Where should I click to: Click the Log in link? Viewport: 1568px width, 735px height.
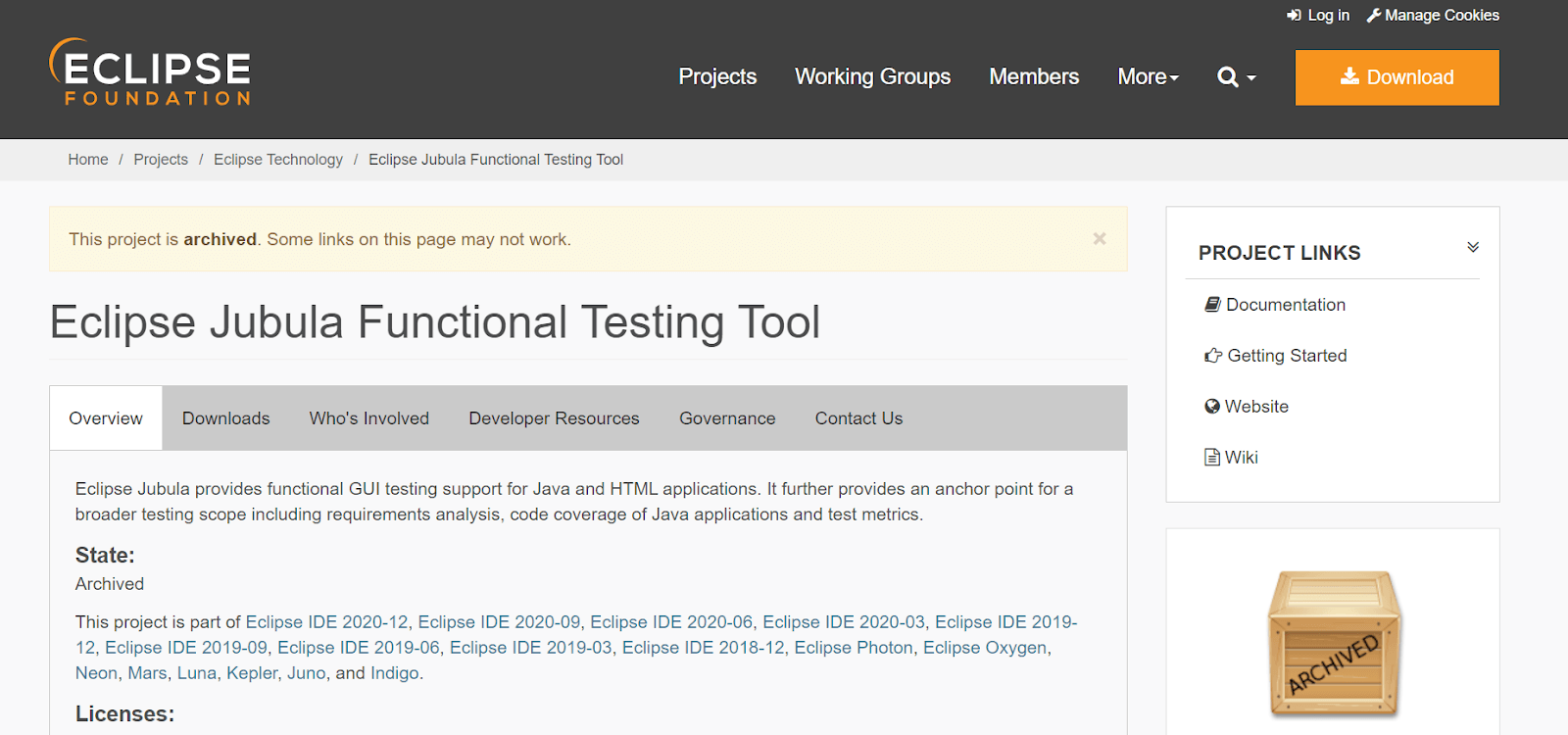1318,16
